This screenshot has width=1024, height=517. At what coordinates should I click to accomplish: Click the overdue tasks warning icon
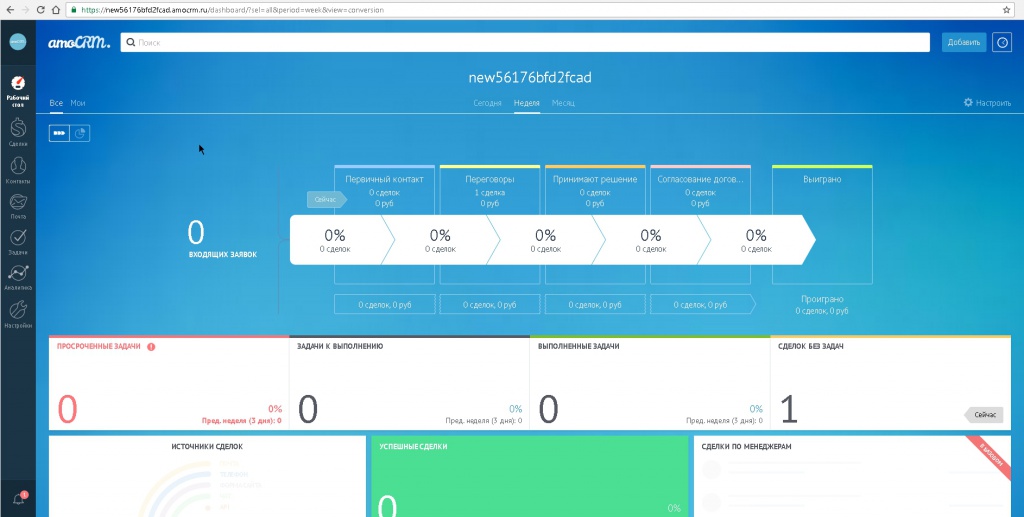[x=151, y=347]
